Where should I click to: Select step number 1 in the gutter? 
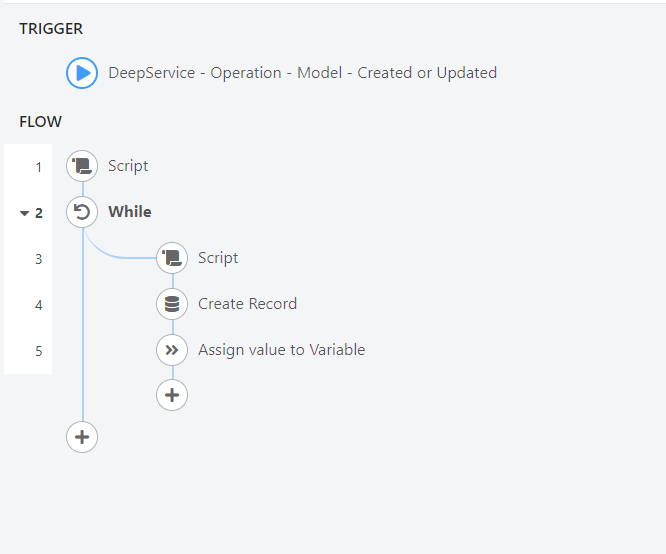tap(39, 167)
